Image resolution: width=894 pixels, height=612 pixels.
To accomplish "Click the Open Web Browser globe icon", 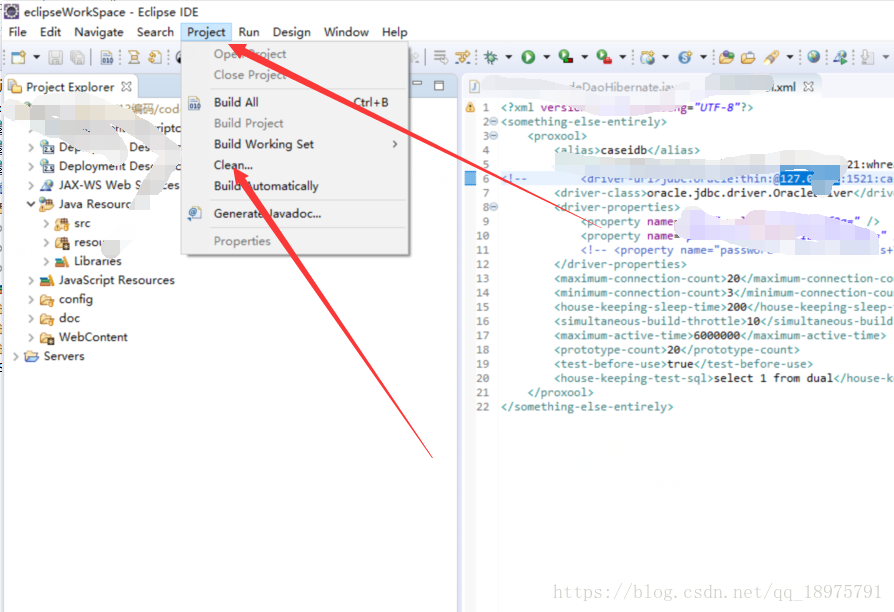I will pos(814,57).
